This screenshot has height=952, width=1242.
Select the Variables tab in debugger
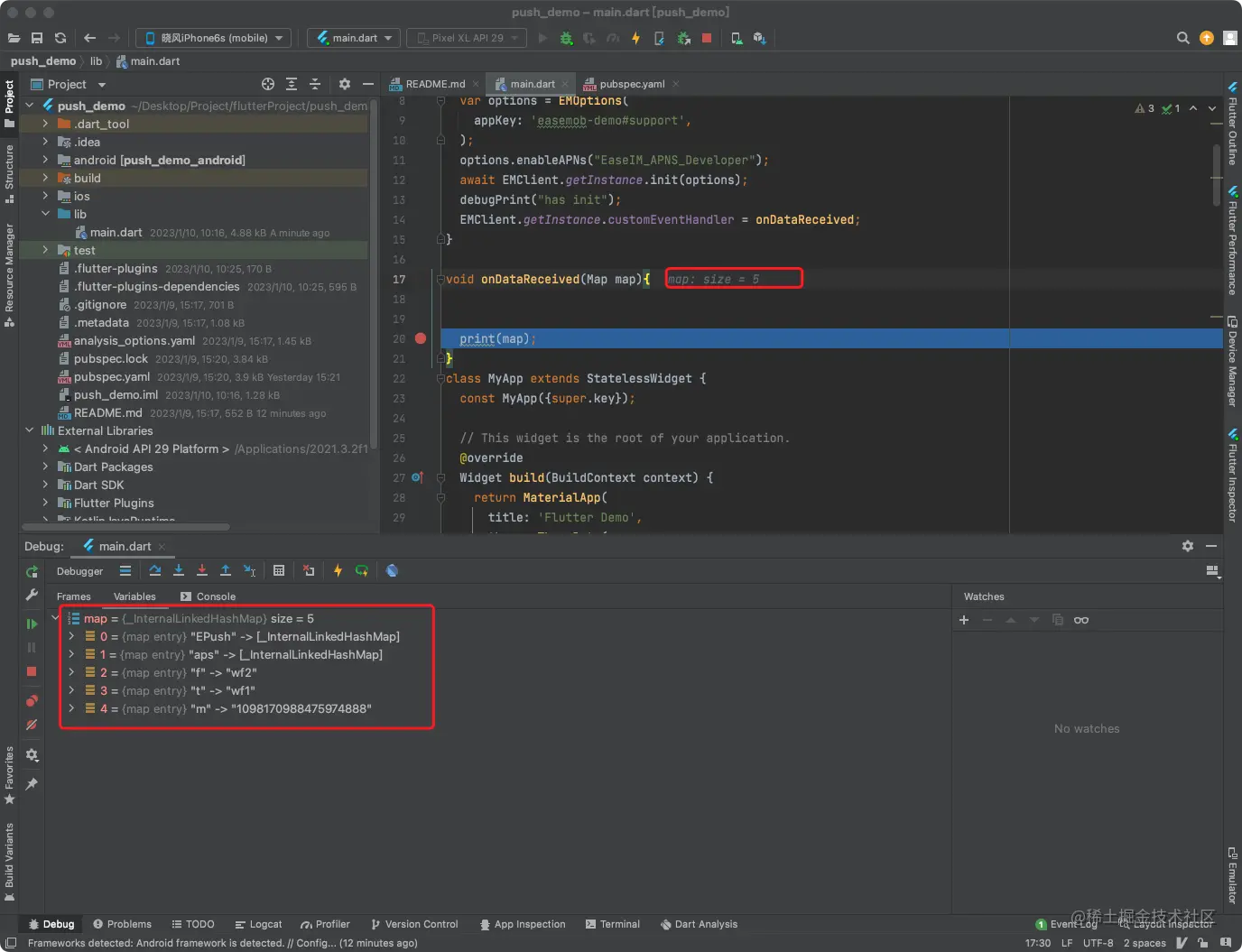coord(134,596)
